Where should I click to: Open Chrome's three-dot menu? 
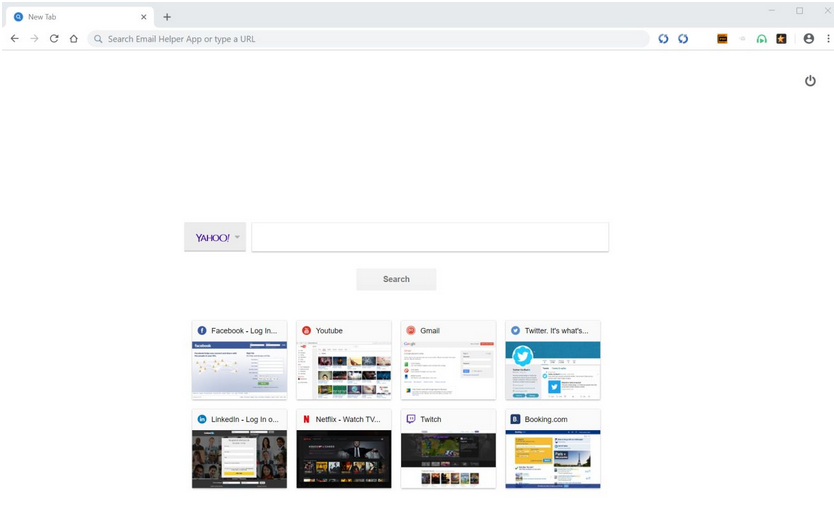click(827, 39)
